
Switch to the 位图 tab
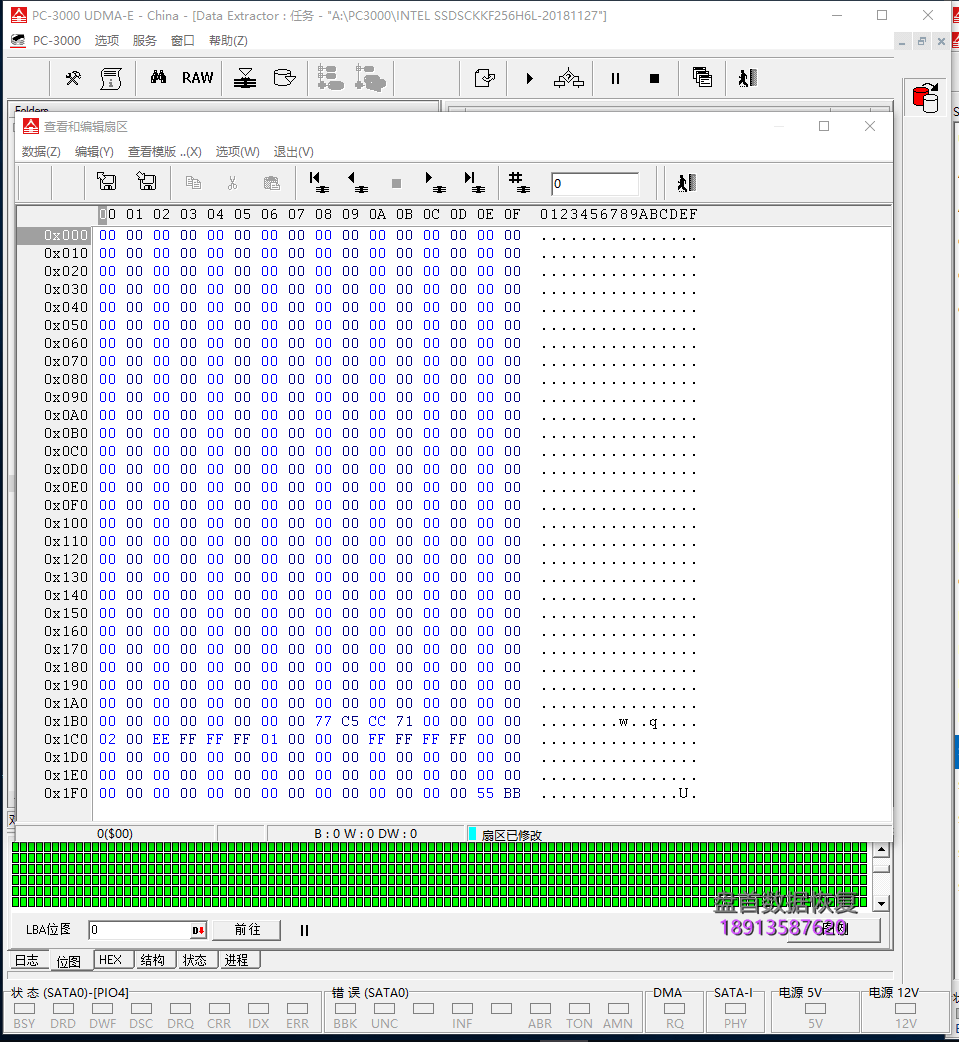[68, 961]
